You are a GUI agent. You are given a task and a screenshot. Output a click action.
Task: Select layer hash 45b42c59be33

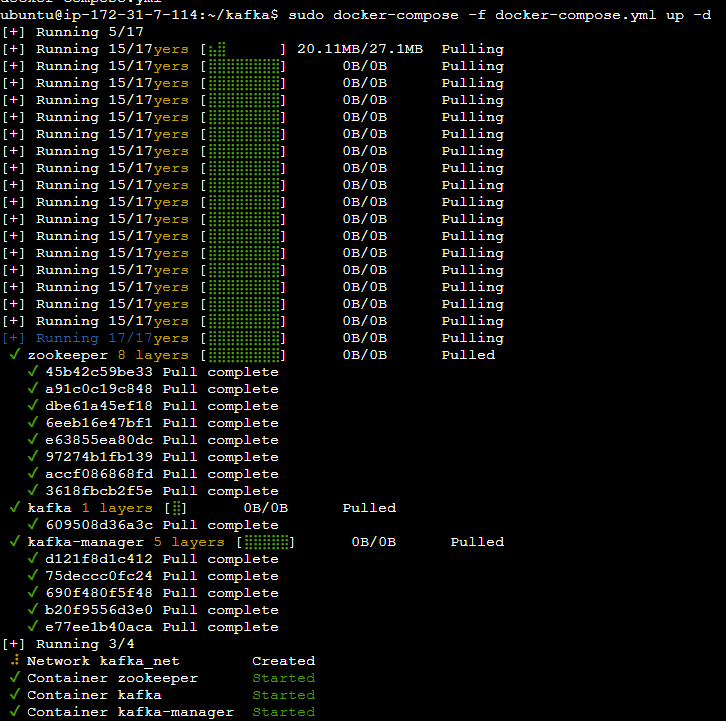pyautogui.click(x=99, y=372)
